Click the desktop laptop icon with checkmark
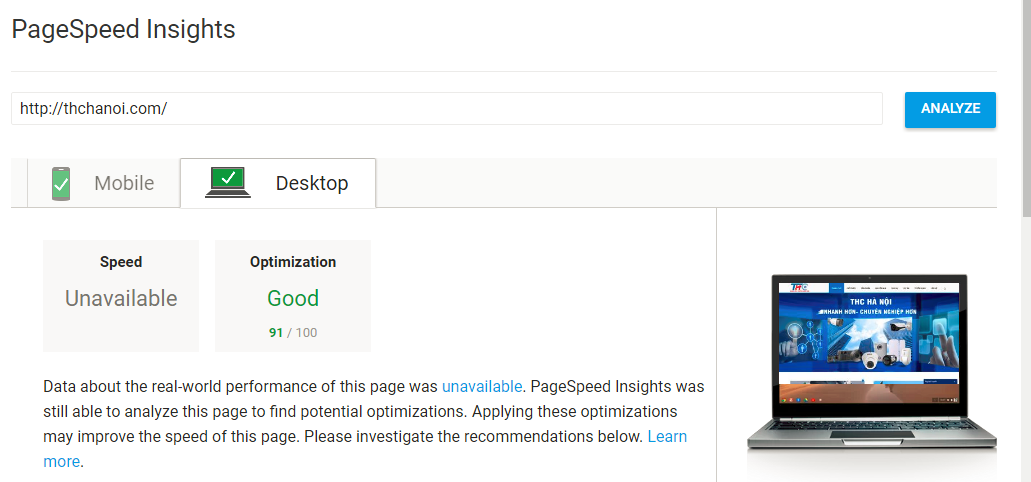This screenshot has height=482, width=1031. click(x=228, y=183)
